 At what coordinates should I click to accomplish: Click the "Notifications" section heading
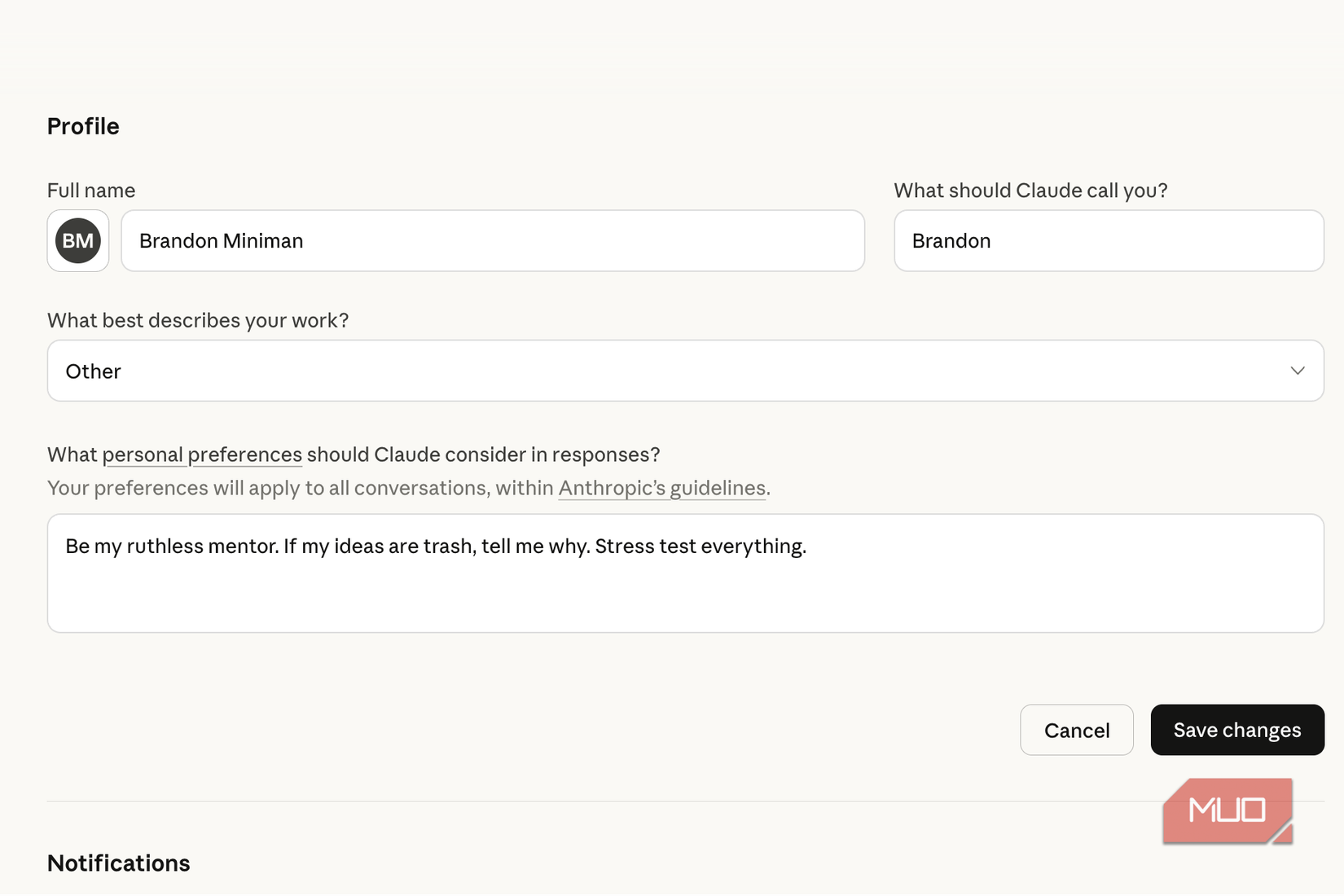[118, 862]
